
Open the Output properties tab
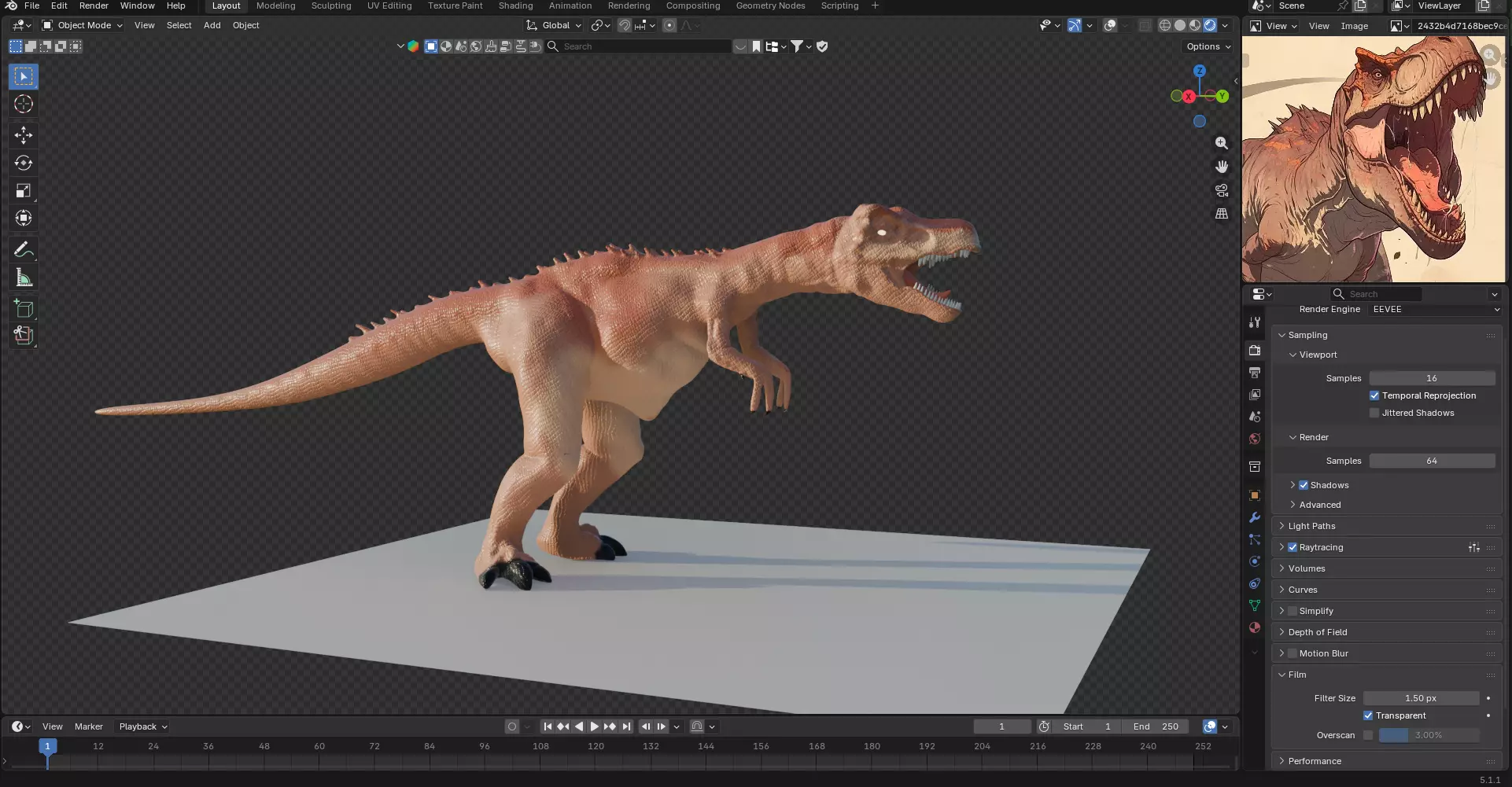click(x=1255, y=373)
